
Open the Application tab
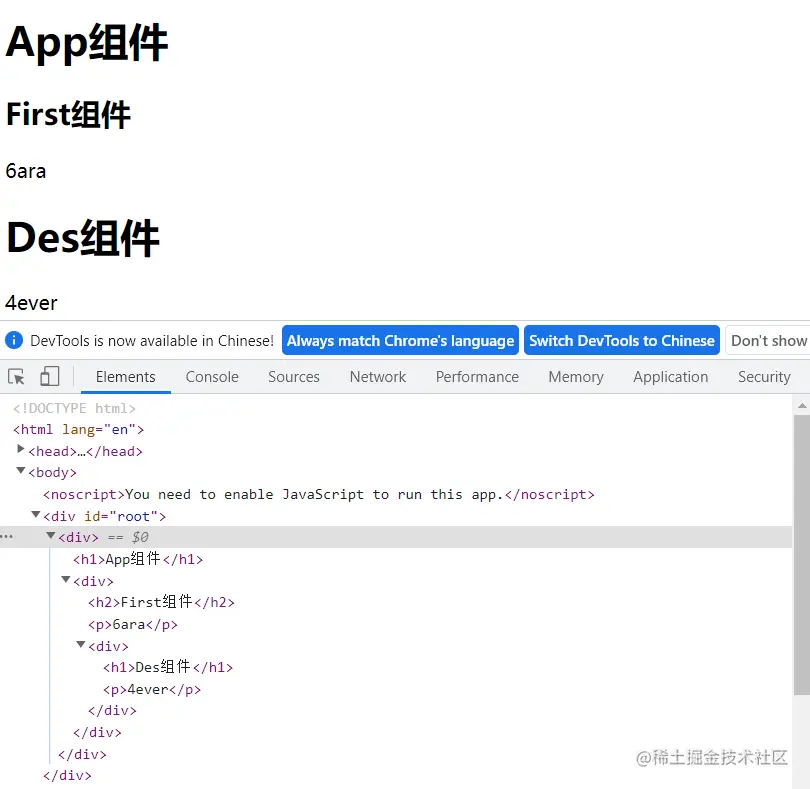point(671,377)
